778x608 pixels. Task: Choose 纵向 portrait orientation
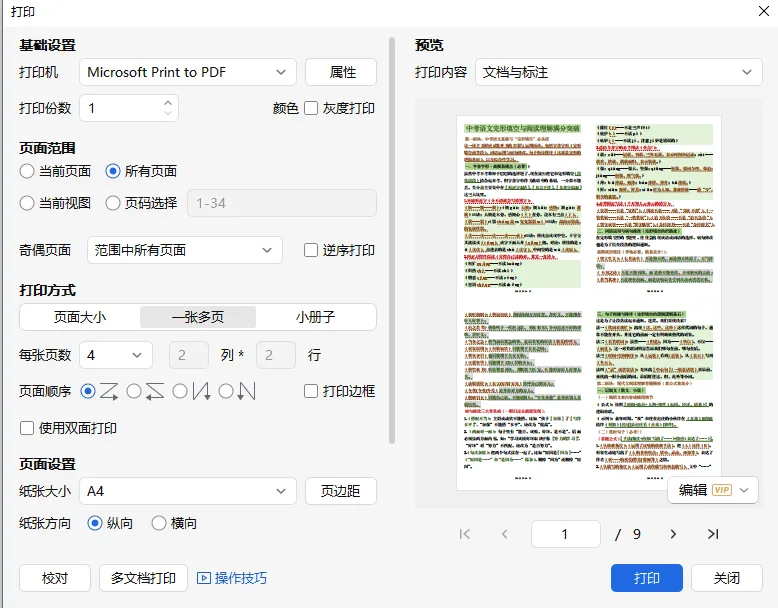point(95,523)
